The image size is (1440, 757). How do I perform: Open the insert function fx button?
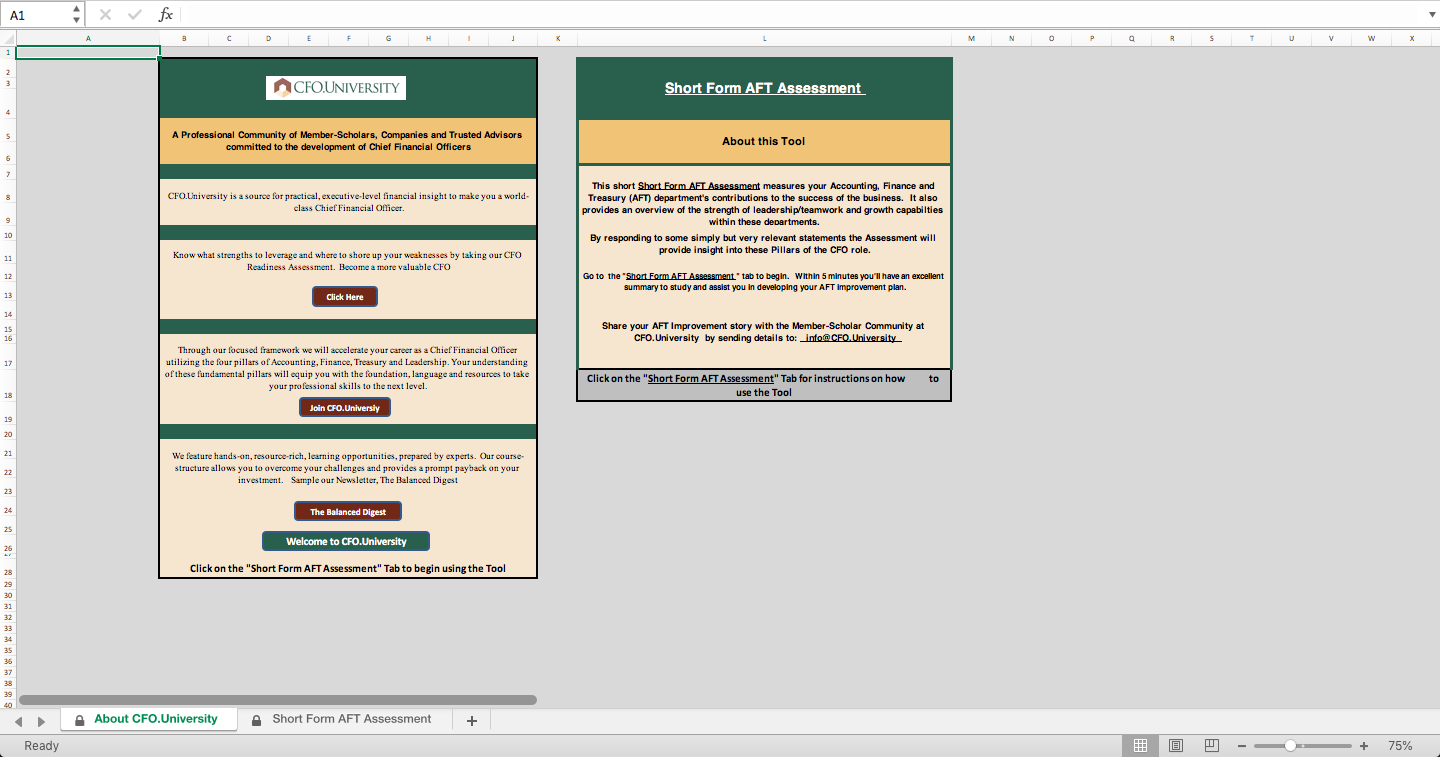[x=166, y=15]
